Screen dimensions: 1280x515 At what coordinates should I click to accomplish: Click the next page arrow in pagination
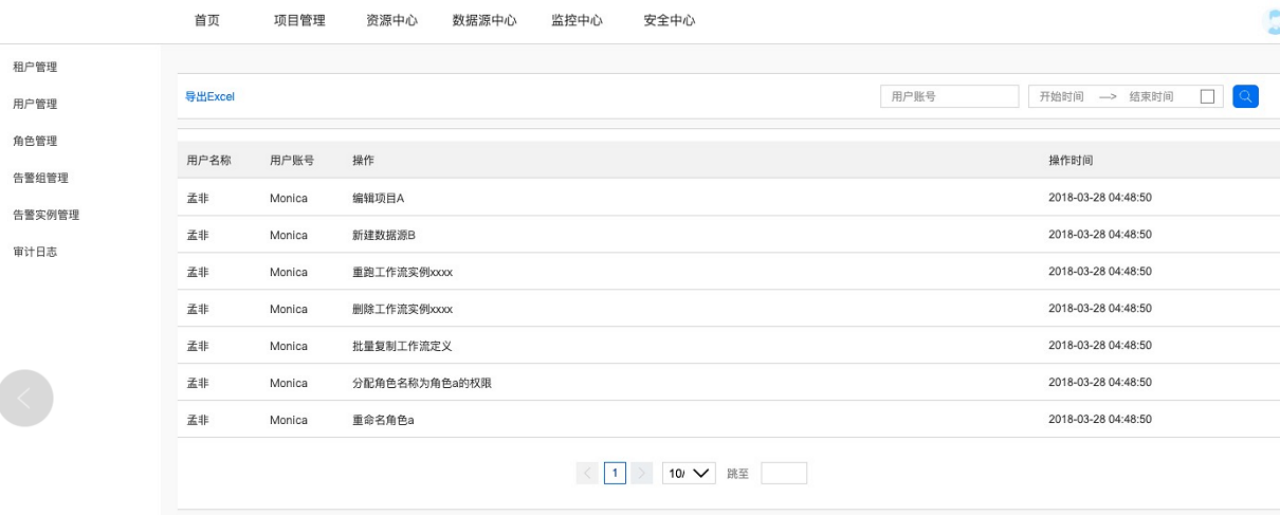click(642, 473)
